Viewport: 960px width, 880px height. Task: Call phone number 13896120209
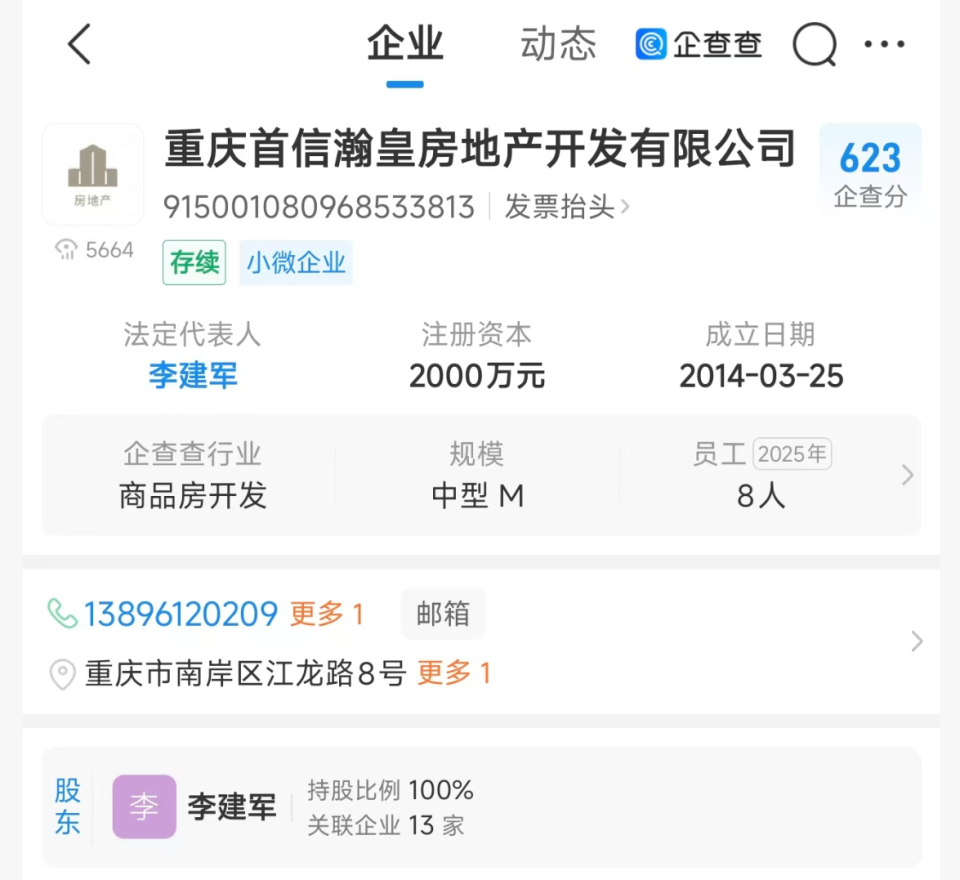[x=181, y=614]
